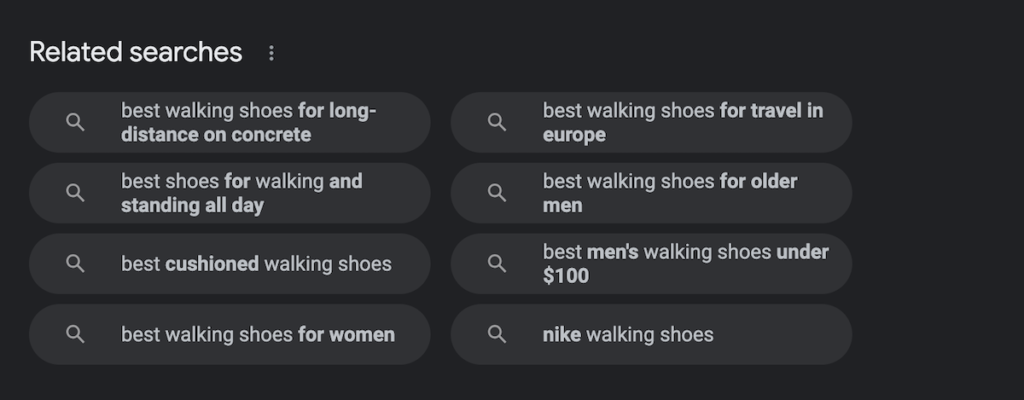Viewport: 1024px width, 400px height.
Task: Open 'best walking shoes for long-distance on concrete'
Action: [x=230, y=122]
